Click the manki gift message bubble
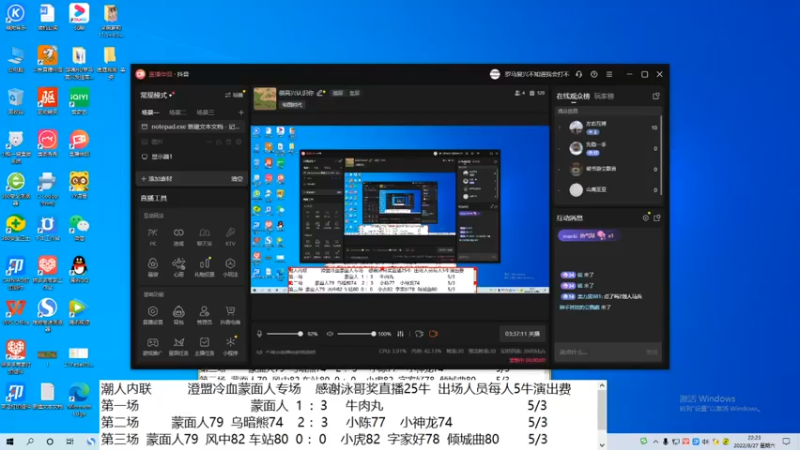 588,235
